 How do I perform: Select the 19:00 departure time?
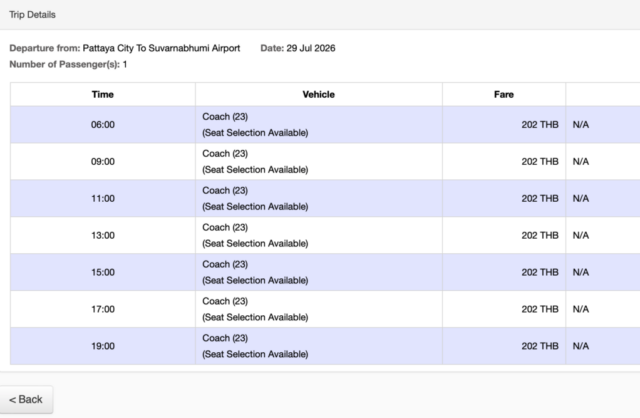click(x=103, y=346)
